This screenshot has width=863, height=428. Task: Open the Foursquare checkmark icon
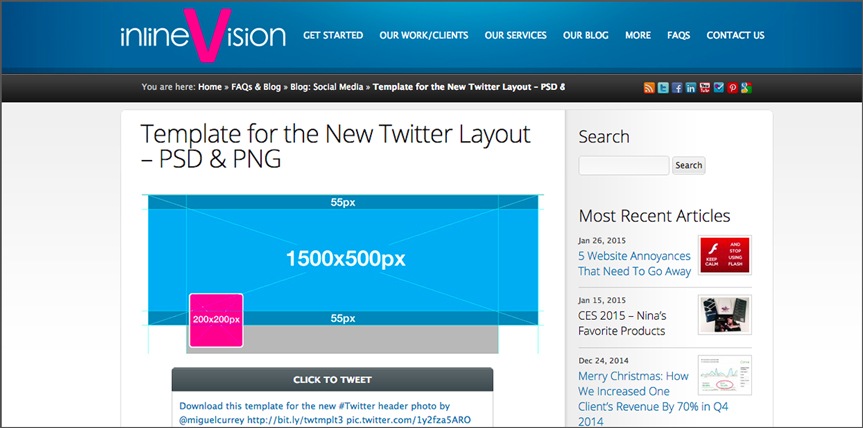[x=719, y=87]
